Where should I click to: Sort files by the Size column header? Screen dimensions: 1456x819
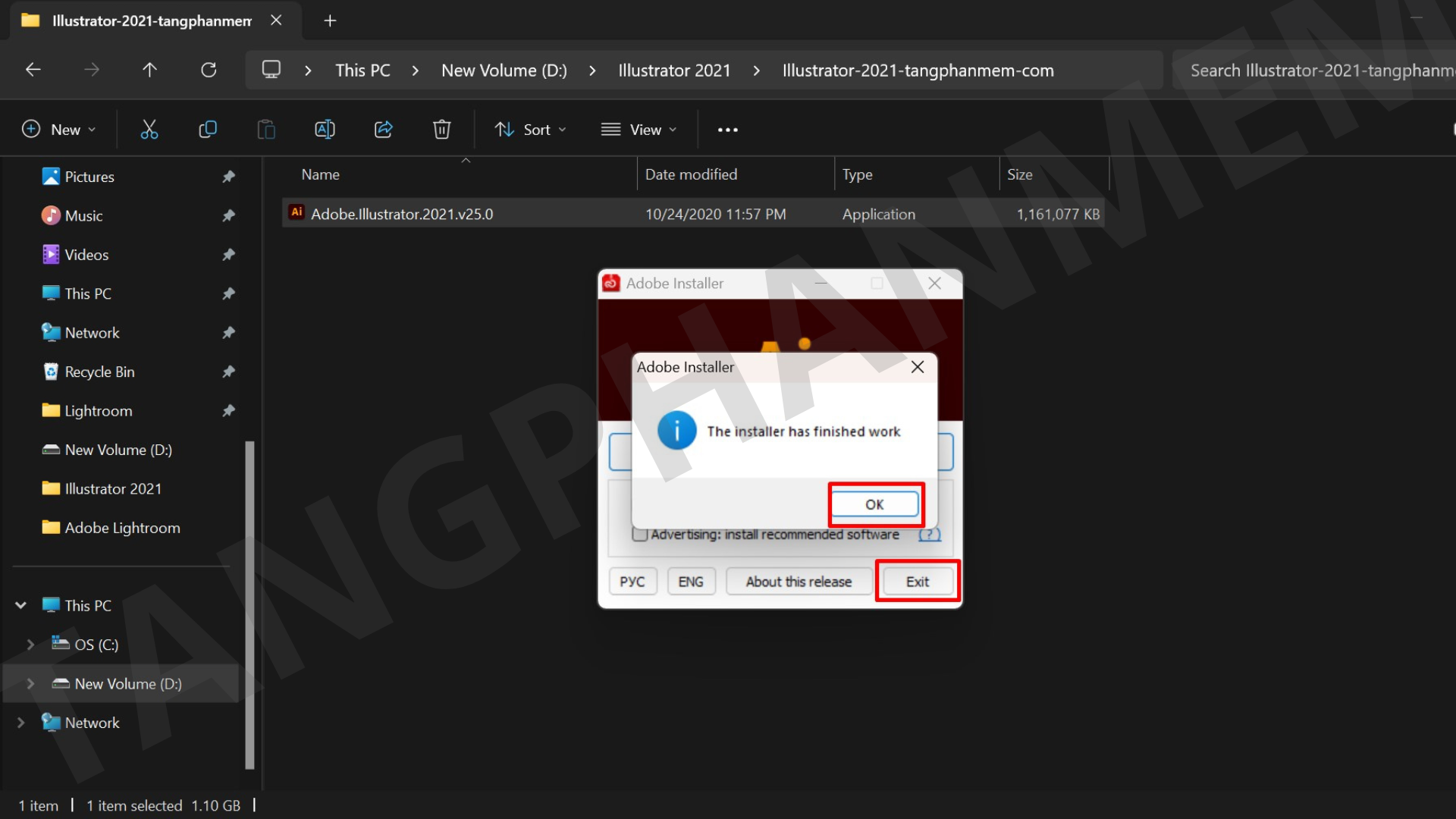pyautogui.click(x=1054, y=174)
